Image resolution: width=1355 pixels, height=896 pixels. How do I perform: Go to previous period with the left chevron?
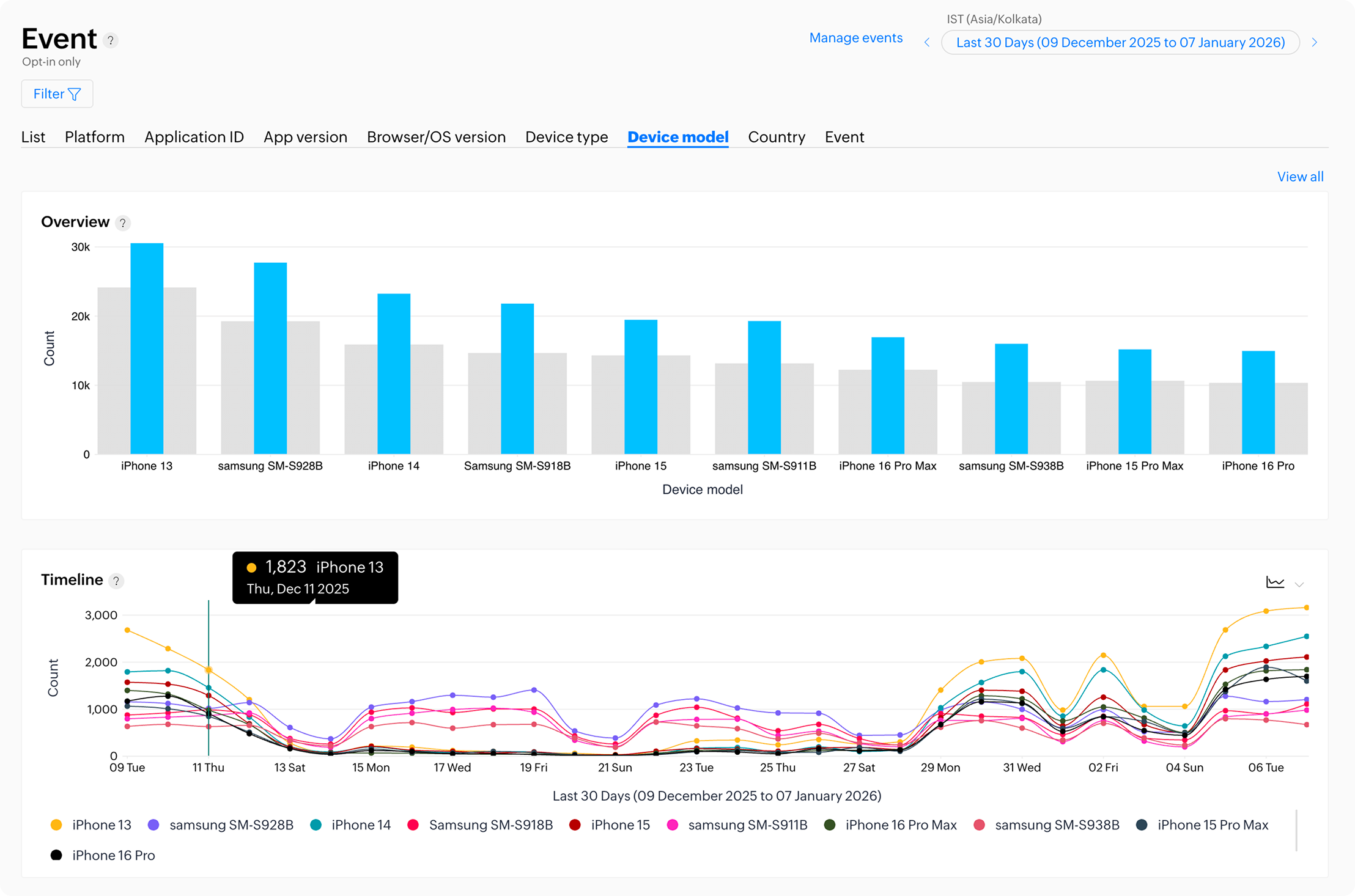click(927, 42)
